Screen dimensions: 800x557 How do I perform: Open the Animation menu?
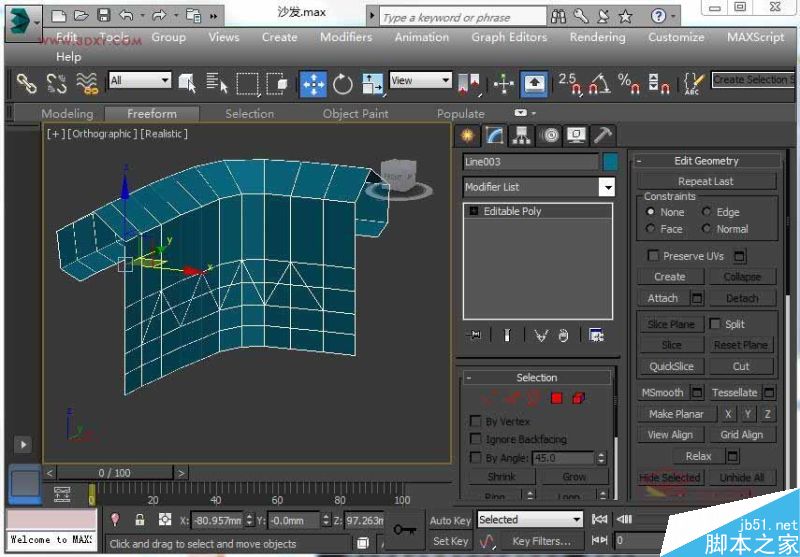[422, 37]
